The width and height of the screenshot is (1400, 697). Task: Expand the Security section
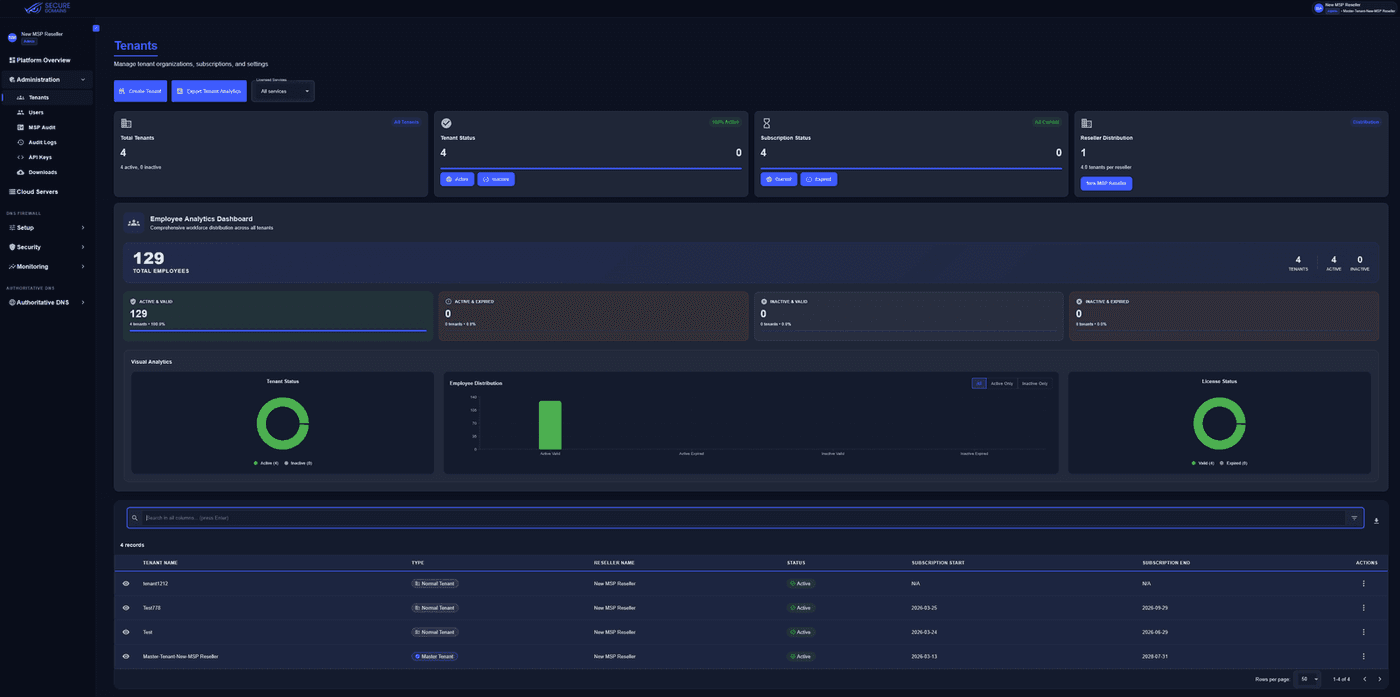click(47, 247)
